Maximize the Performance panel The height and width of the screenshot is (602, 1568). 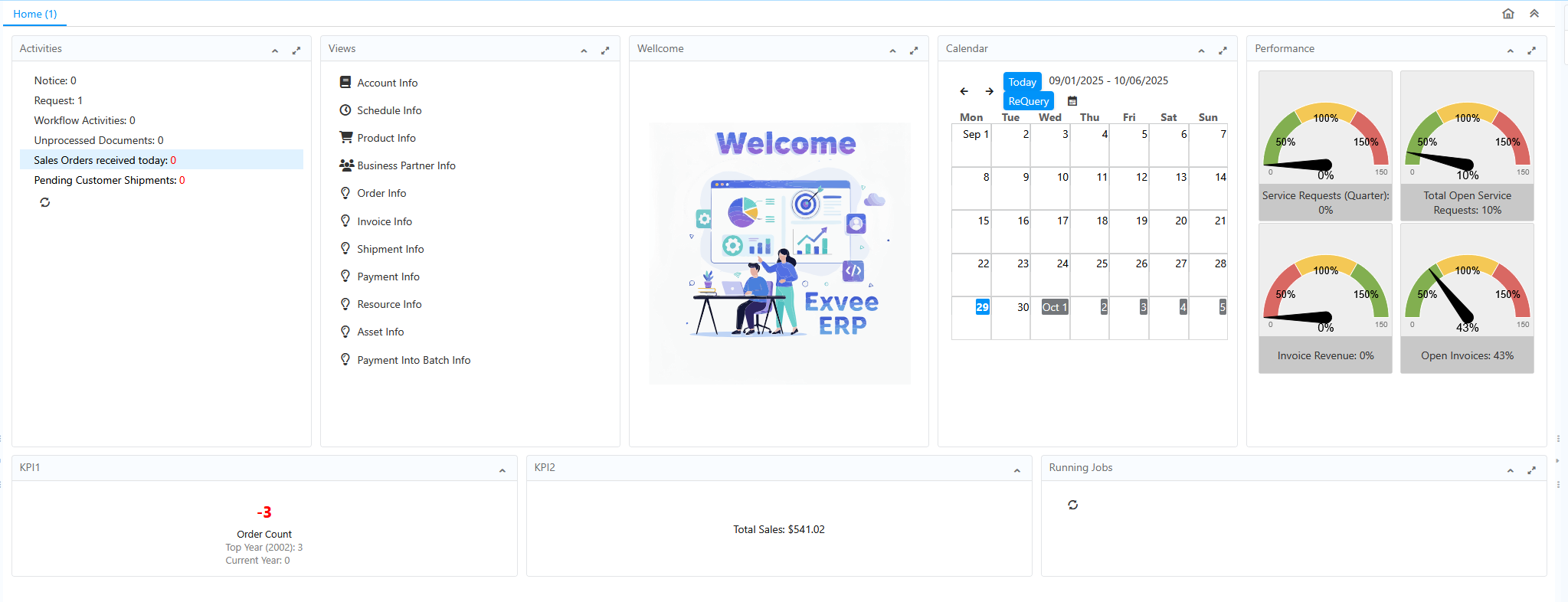[x=1531, y=51]
